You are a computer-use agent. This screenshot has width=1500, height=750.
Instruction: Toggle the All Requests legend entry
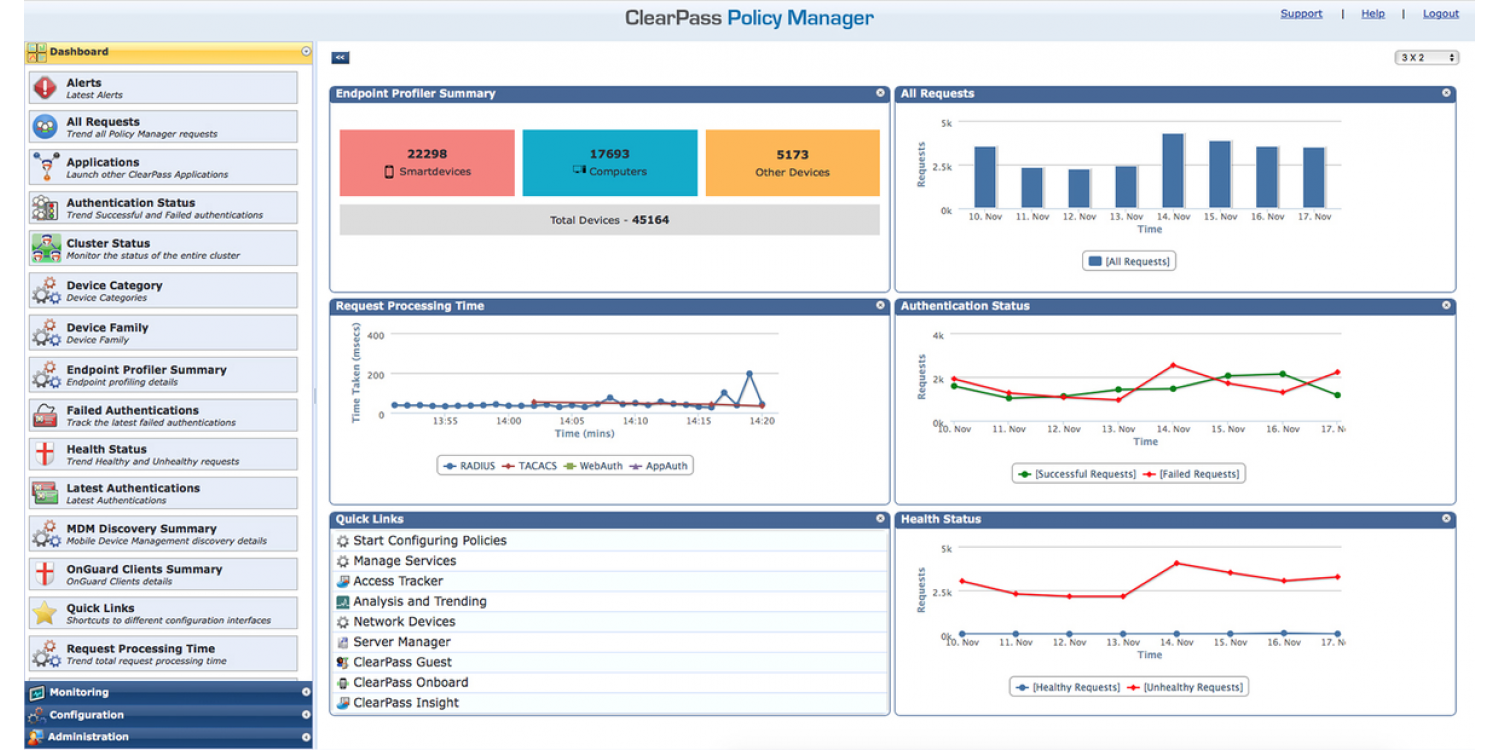1130,261
